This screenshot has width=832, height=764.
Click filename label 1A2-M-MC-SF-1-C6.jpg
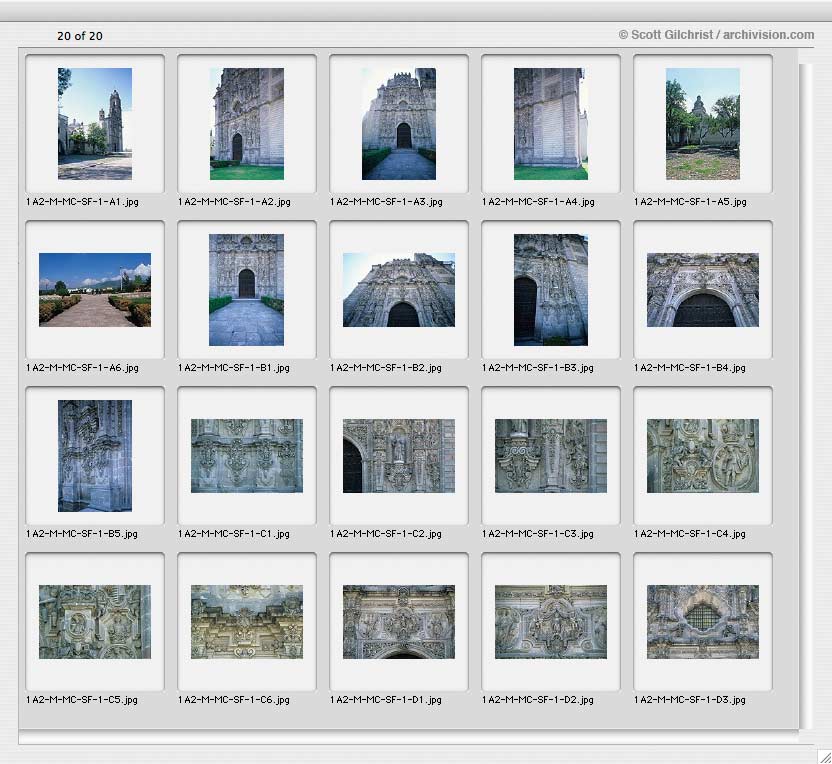click(x=234, y=700)
